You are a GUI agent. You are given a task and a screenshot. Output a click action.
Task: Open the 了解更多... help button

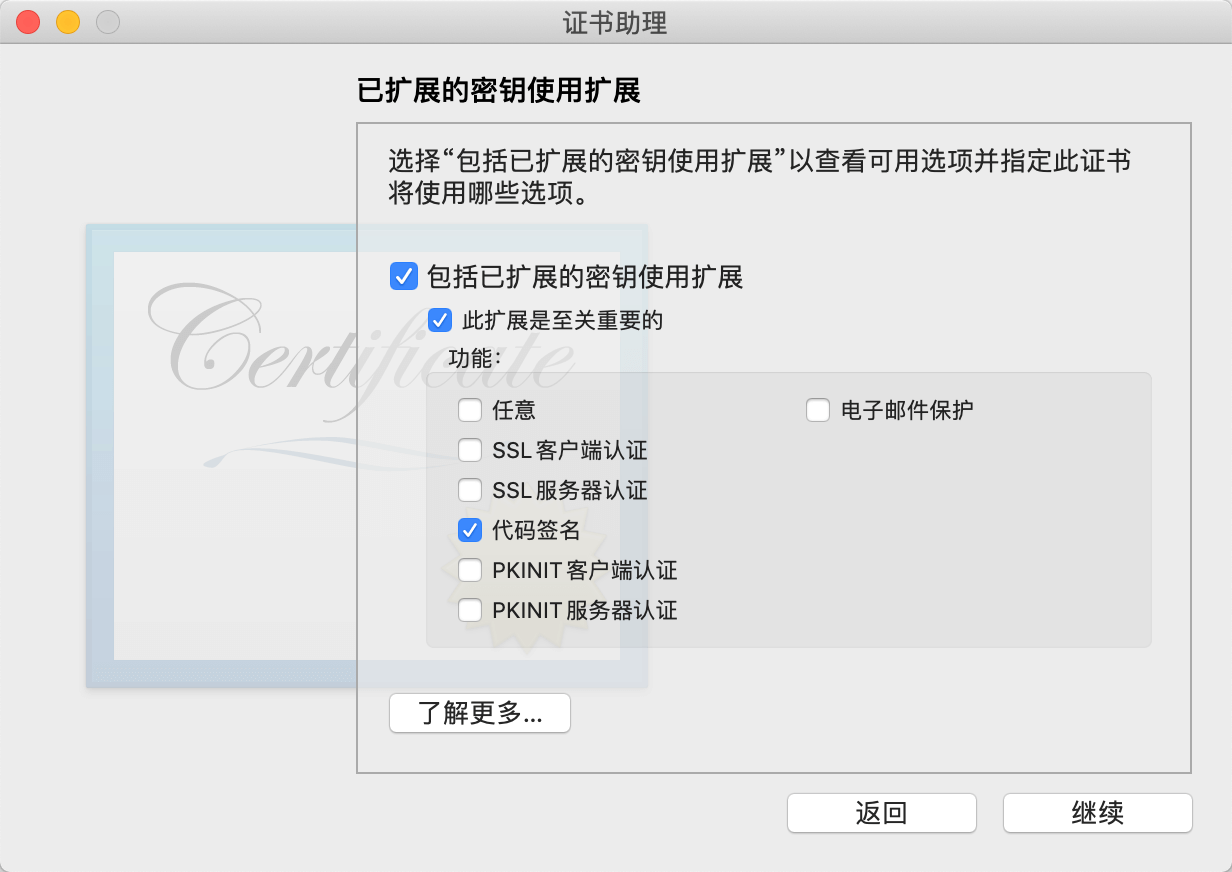click(x=480, y=713)
